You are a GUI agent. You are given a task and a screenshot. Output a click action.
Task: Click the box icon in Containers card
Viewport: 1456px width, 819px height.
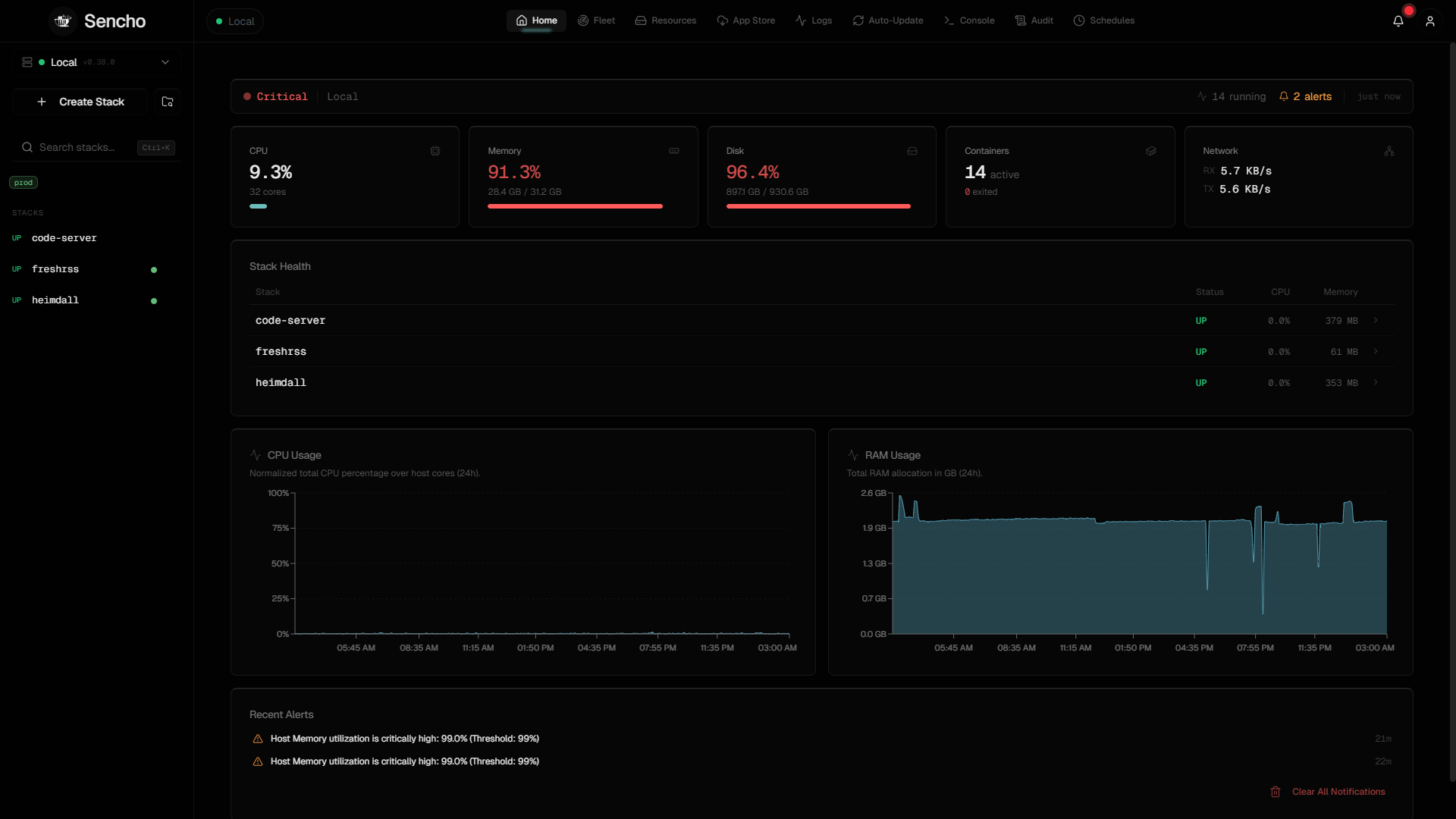pyautogui.click(x=1151, y=151)
